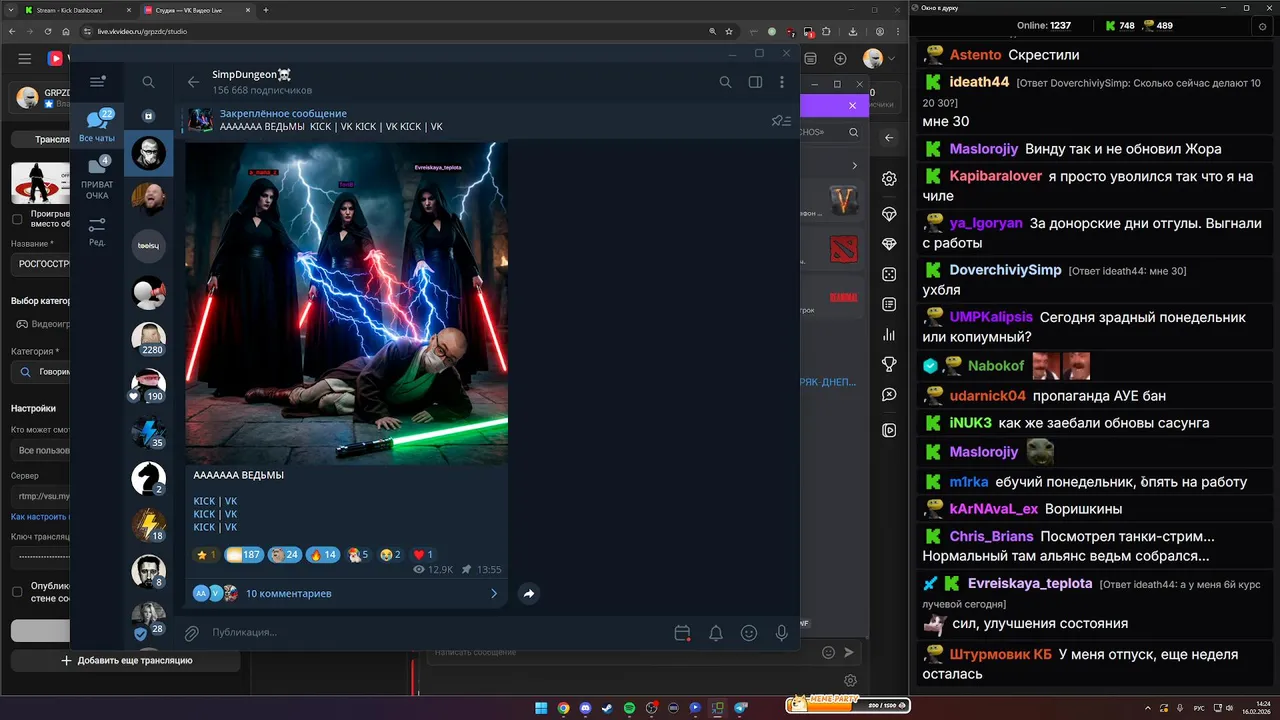This screenshot has width=1280, height=720.
Task: Open a new browser tab
Action: click(x=265, y=10)
